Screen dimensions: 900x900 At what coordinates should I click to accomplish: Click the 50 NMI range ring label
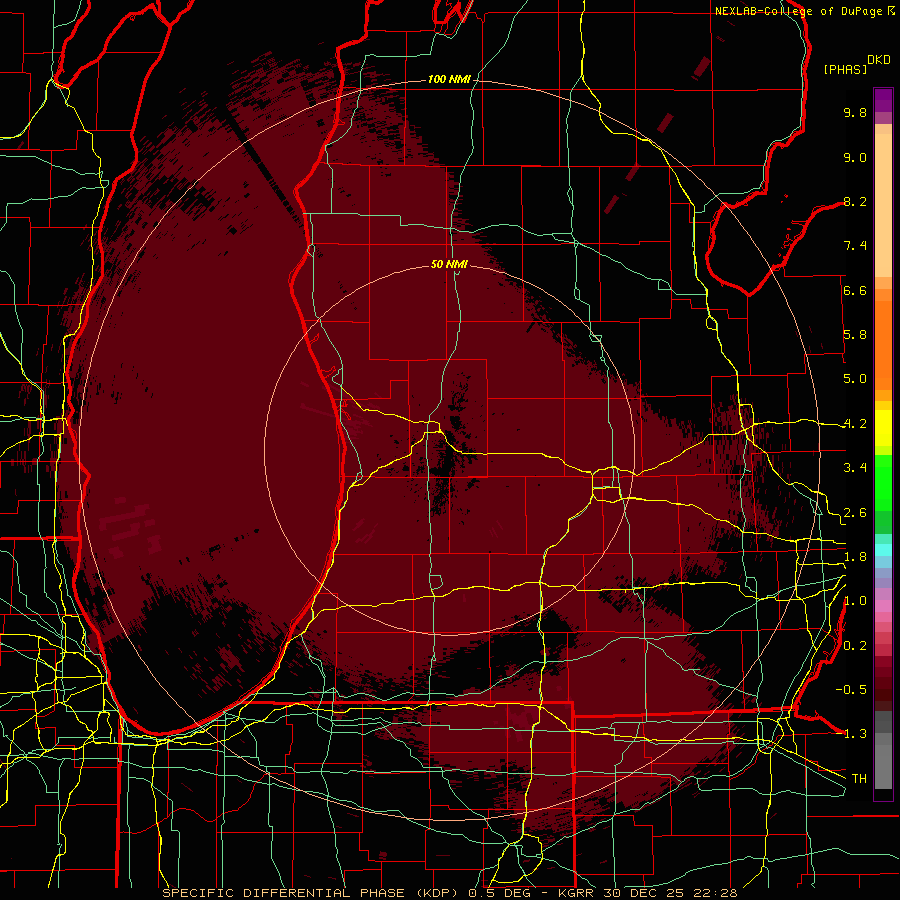[x=449, y=264]
